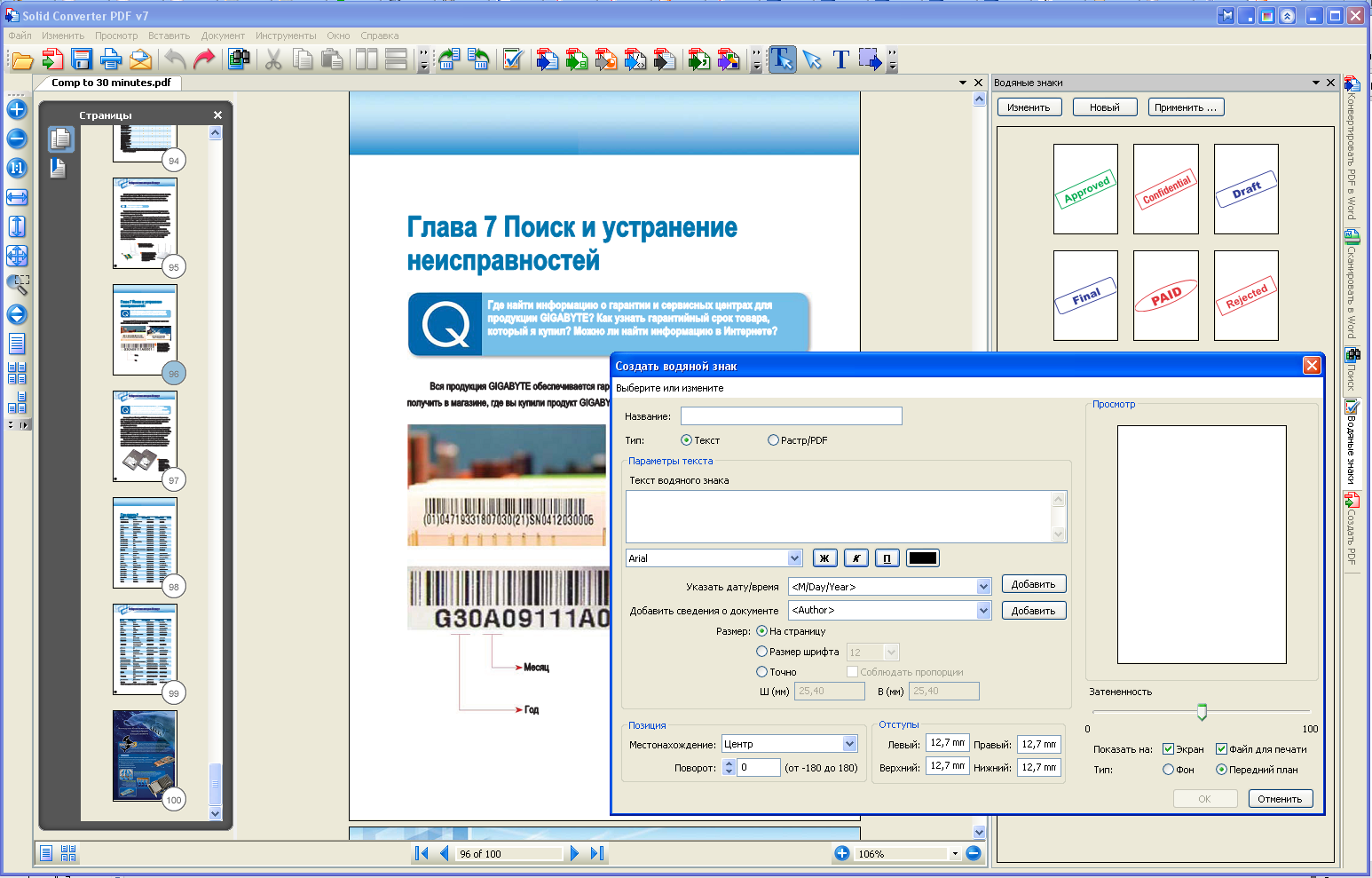Click the black text color swatch
The image size is (1372, 878).
pyautogui.click(x=923, y=558)
